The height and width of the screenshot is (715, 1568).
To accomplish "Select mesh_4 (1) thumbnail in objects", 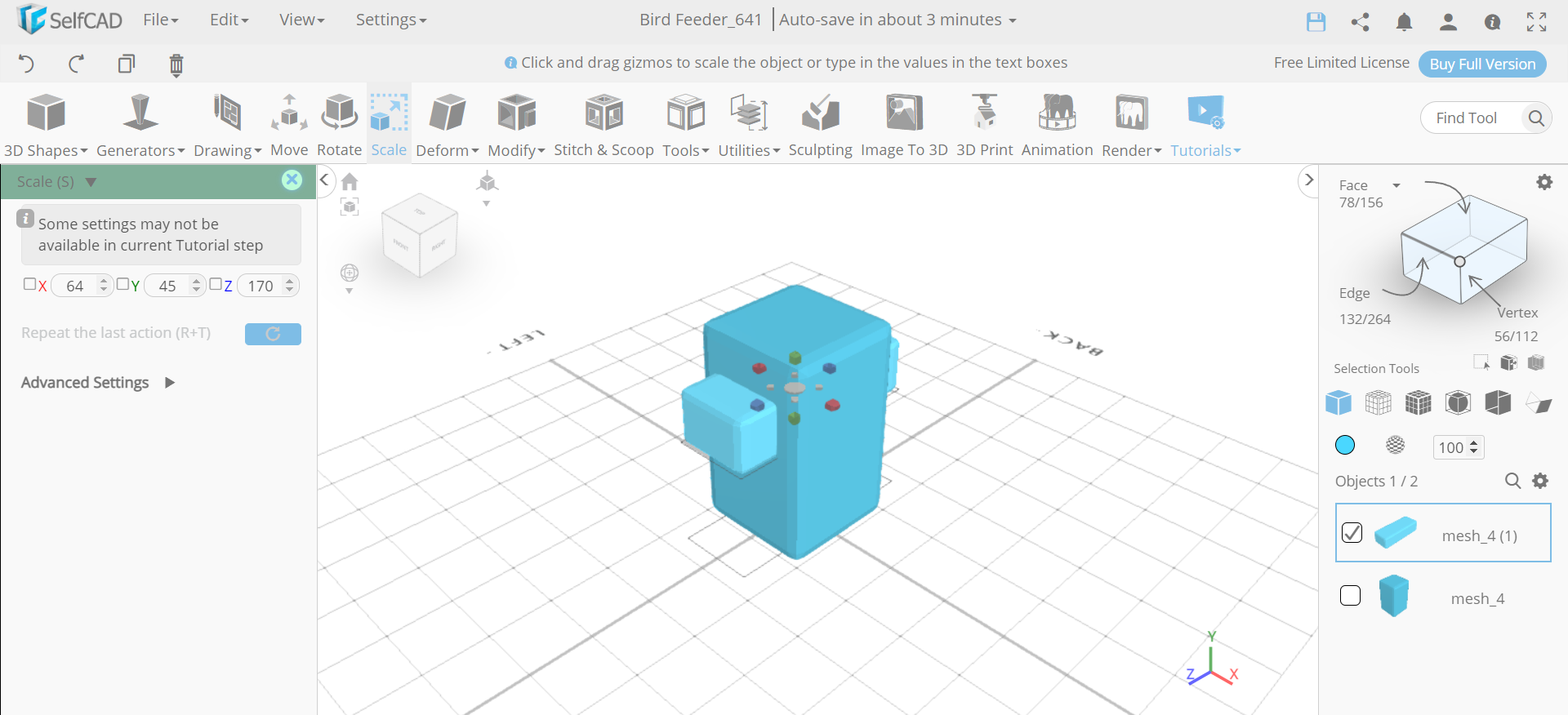I will pyautogui.click(x=1395, y=532).
